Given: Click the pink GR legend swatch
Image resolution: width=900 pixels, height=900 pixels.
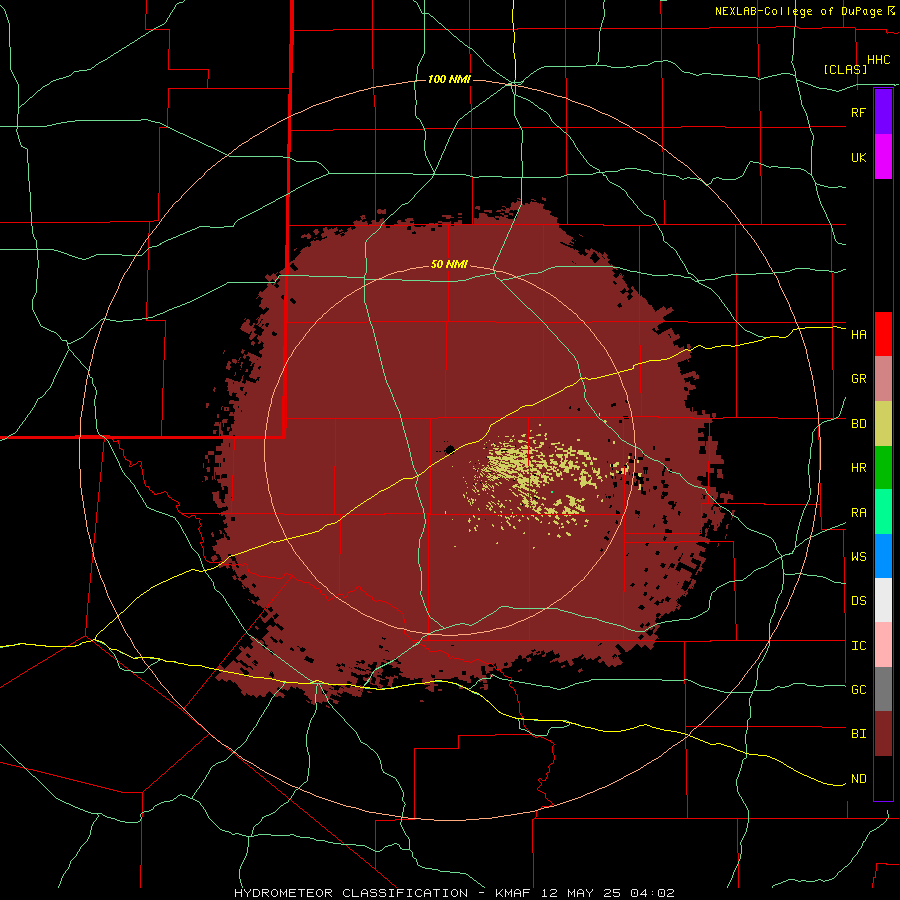Looking at the screenshot, I should coord(883,379).
